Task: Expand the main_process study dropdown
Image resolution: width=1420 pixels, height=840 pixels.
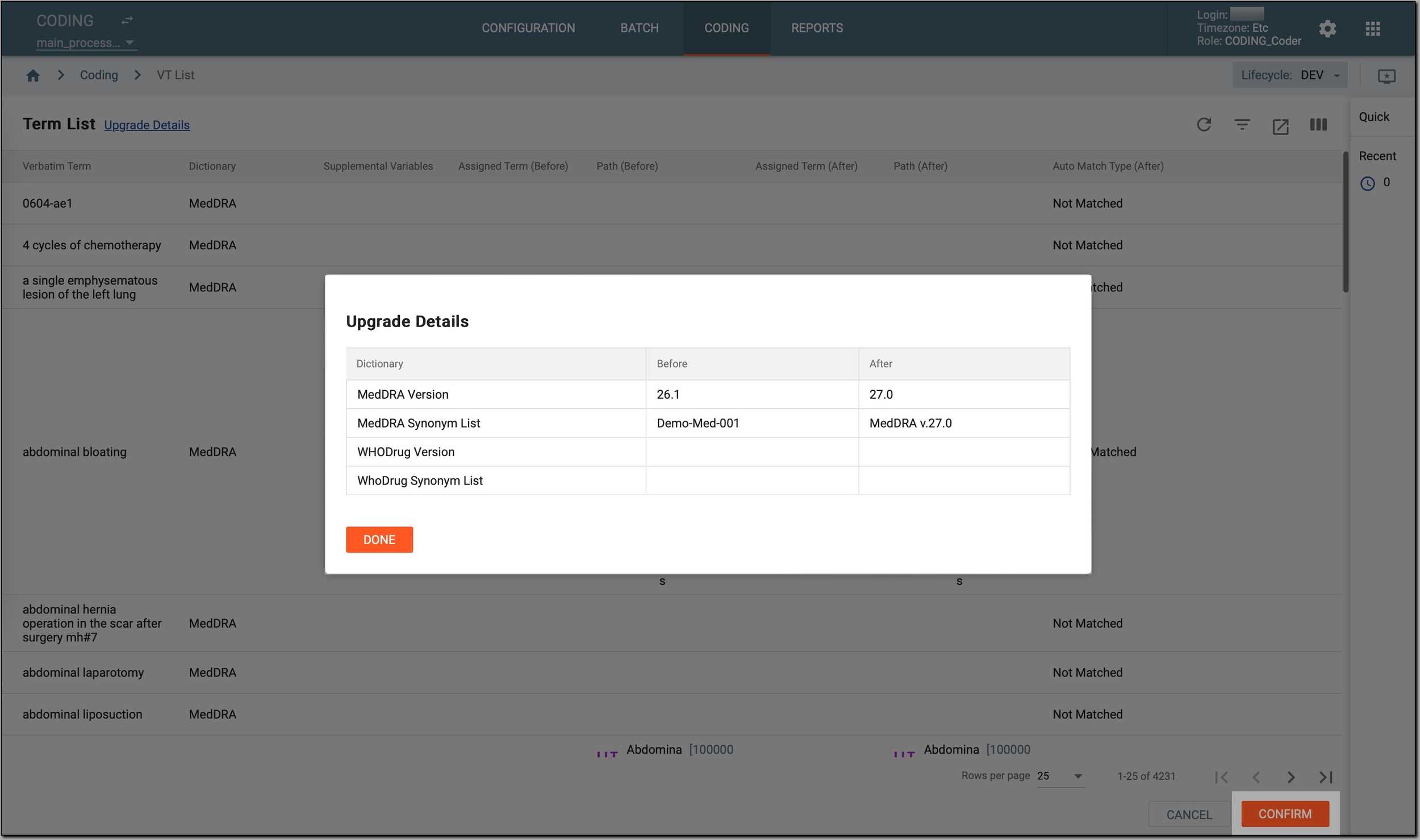Action: 86,43
